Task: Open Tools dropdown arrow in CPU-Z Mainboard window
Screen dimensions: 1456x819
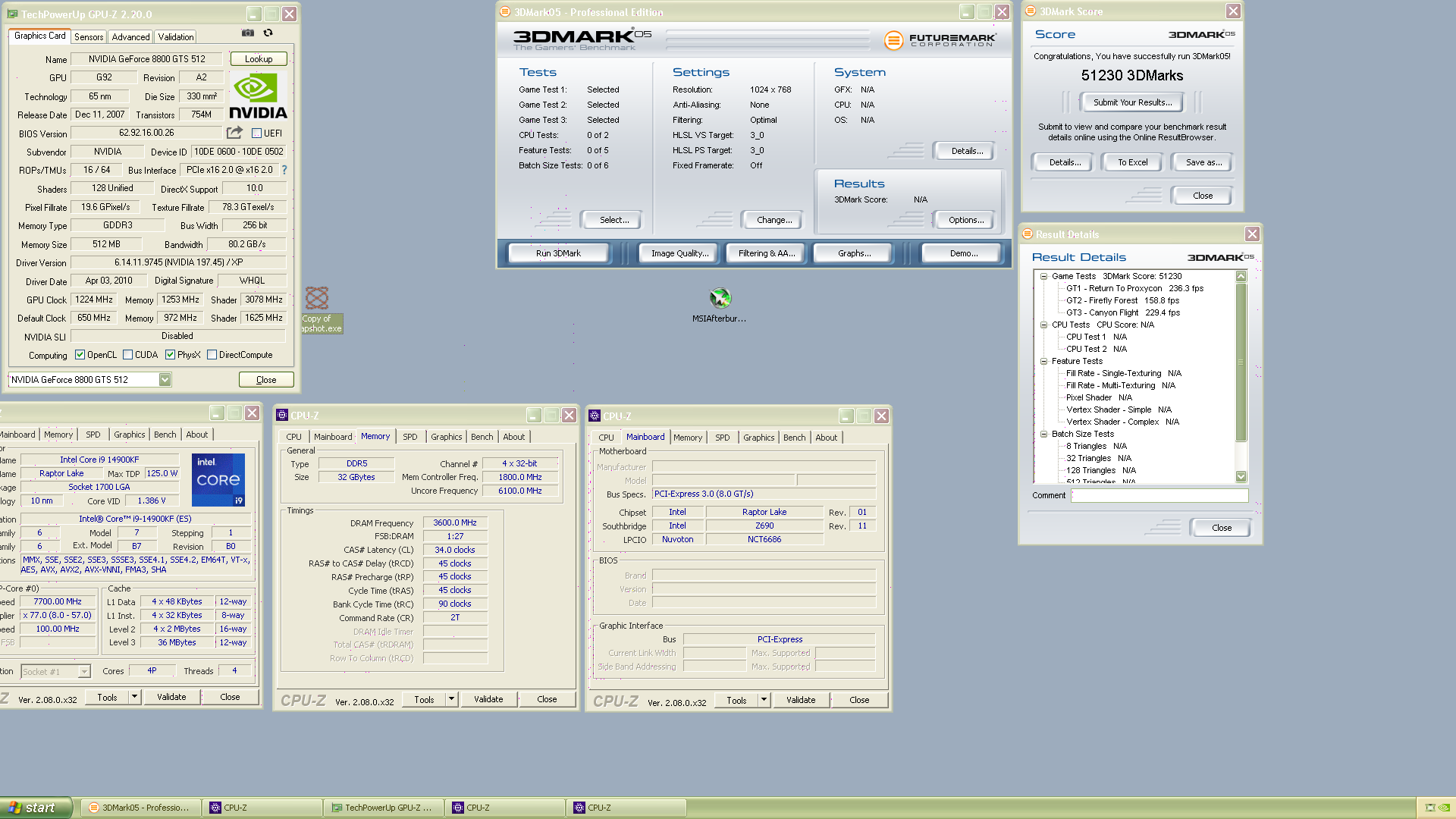Action: 764,700
